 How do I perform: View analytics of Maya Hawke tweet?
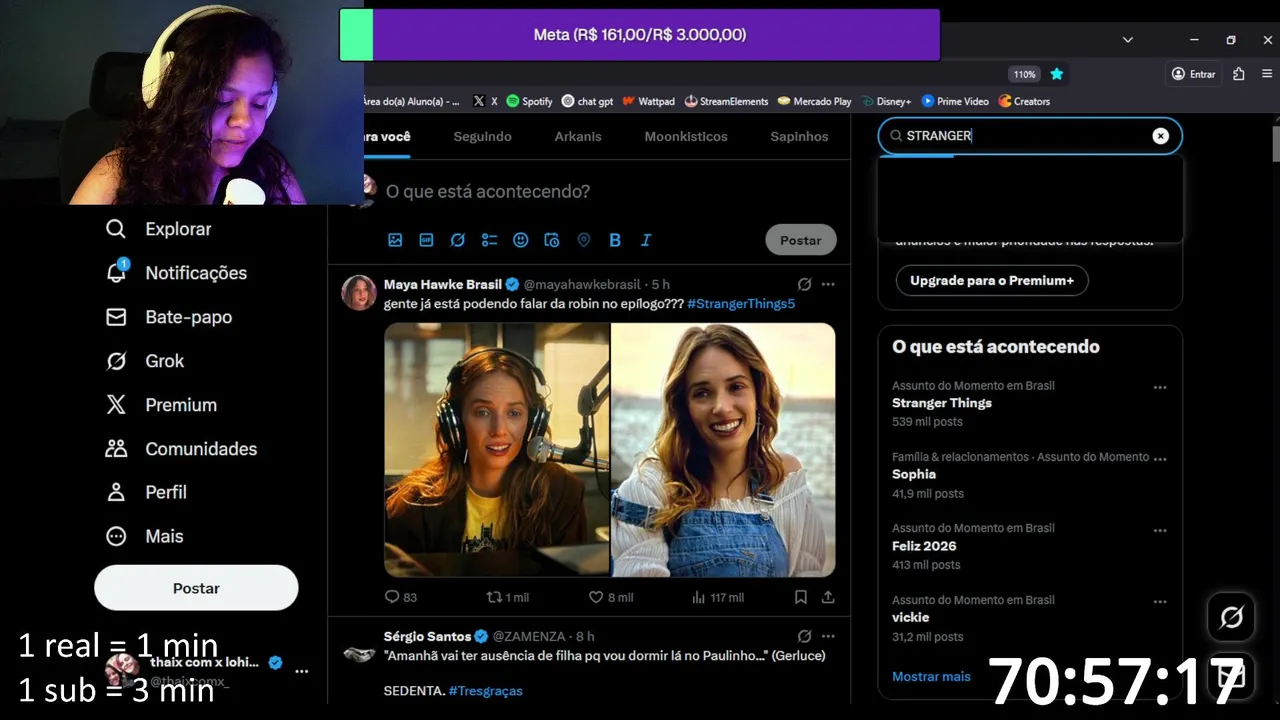(718, 597)
